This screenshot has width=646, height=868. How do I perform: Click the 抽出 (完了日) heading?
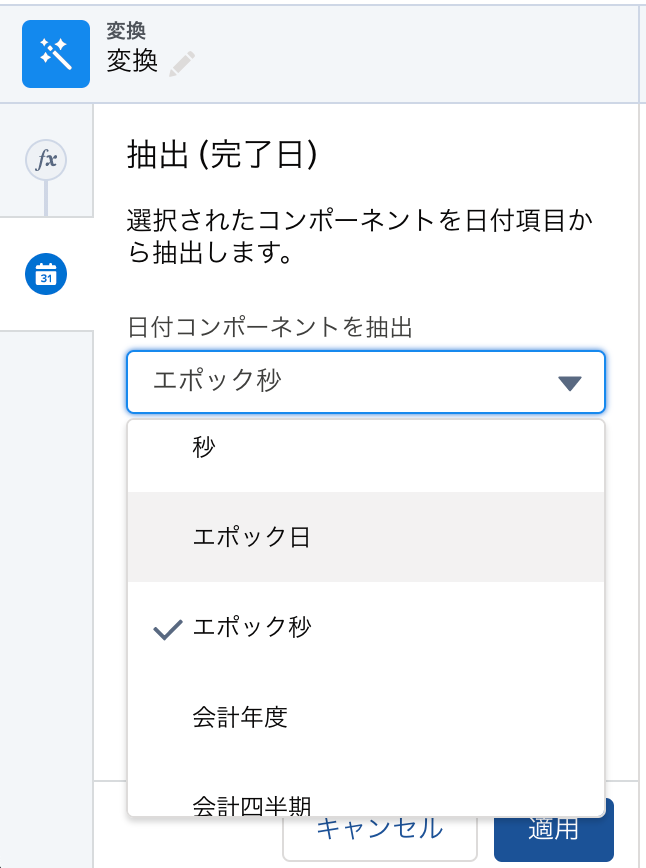223,154
